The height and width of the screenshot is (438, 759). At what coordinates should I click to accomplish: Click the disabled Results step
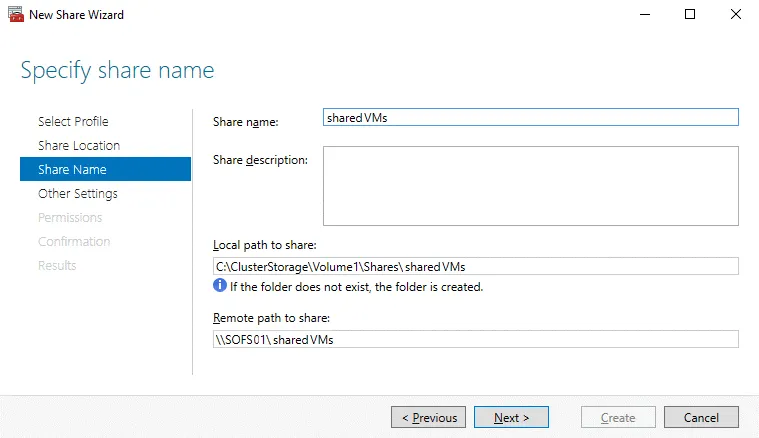coord(57,265)
